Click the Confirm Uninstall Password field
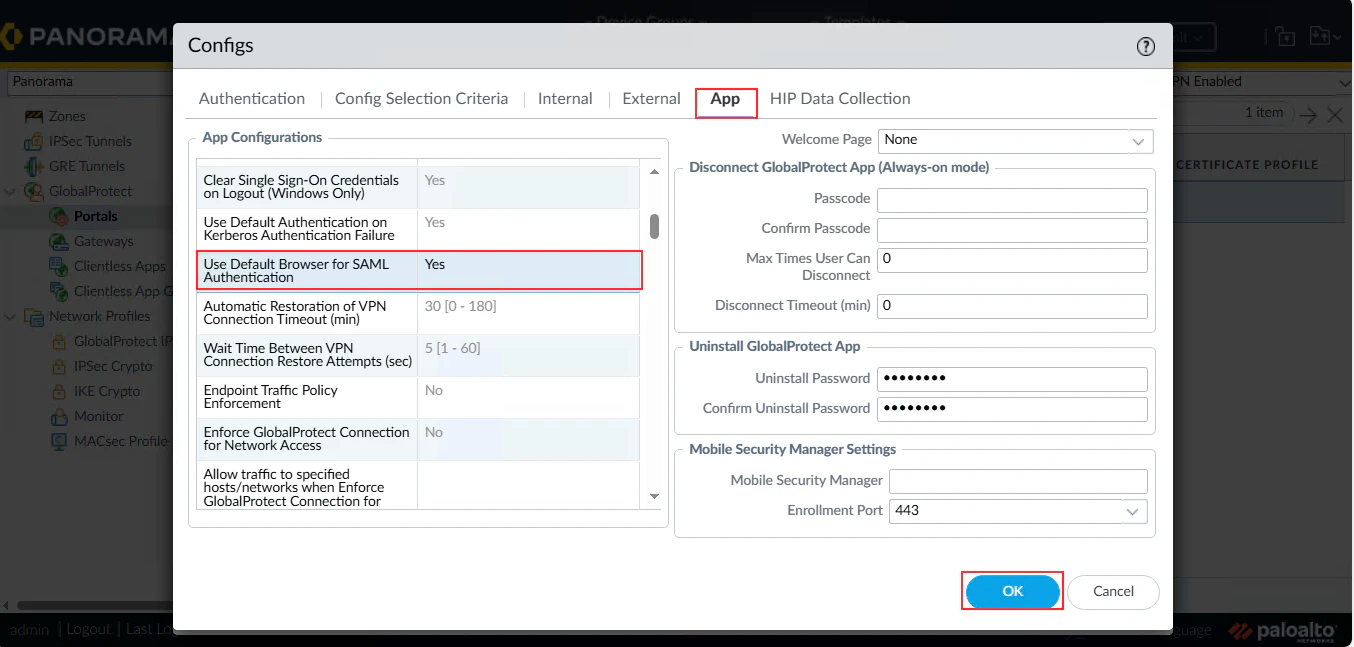Screen dimensions: 1354x647 click(x=1012, y=409)
